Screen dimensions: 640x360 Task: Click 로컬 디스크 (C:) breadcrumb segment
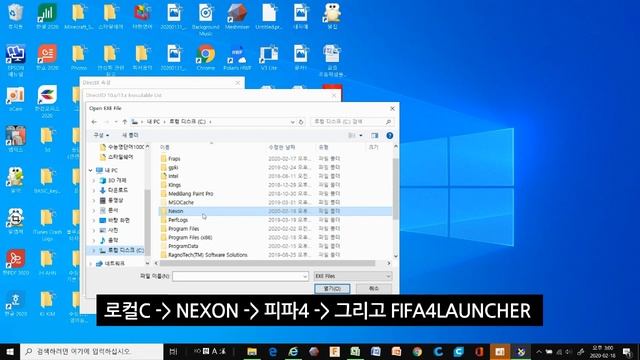point(188,122)
